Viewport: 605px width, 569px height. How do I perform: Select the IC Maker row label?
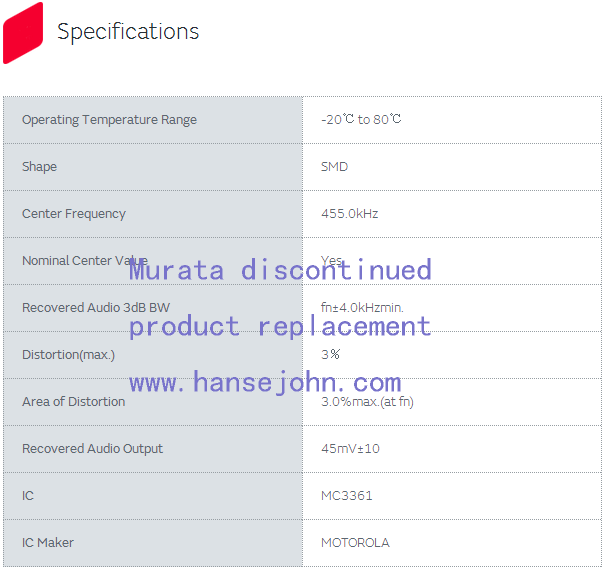(x=48, y=543)
